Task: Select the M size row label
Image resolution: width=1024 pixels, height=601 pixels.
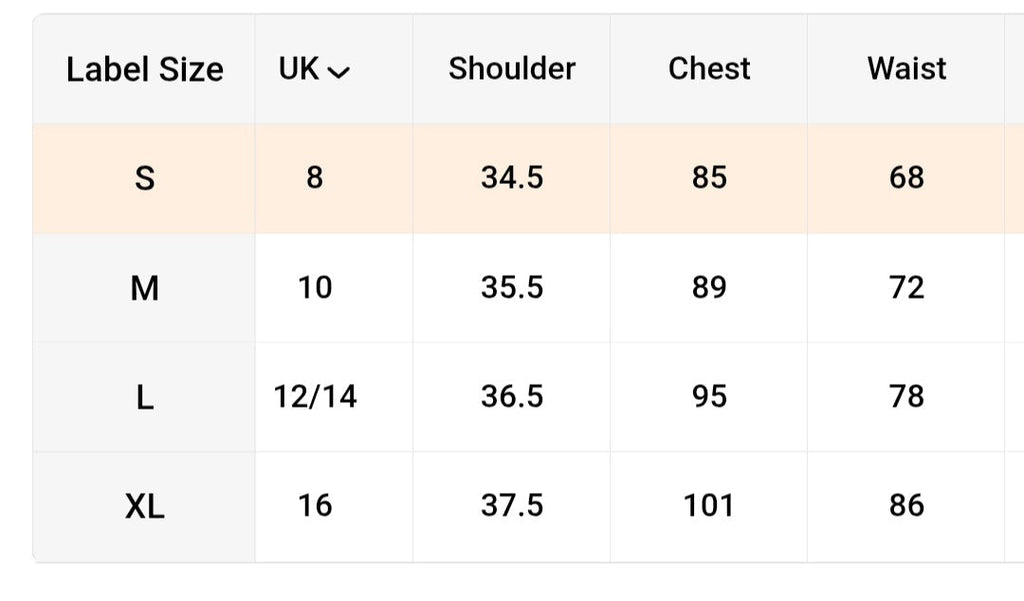Action: [x=144, y=288]
